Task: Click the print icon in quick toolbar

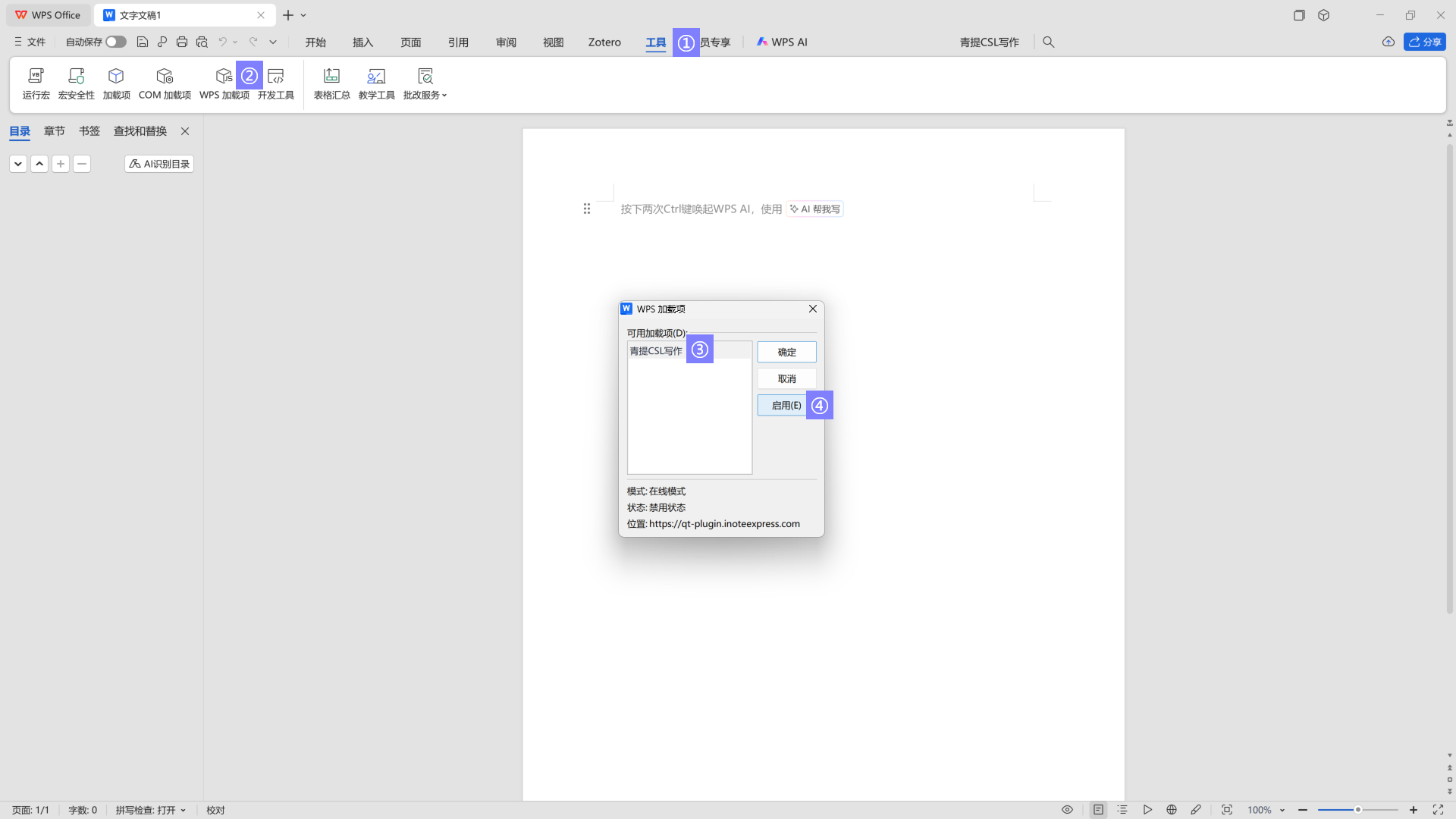Action: coord(182,42)
